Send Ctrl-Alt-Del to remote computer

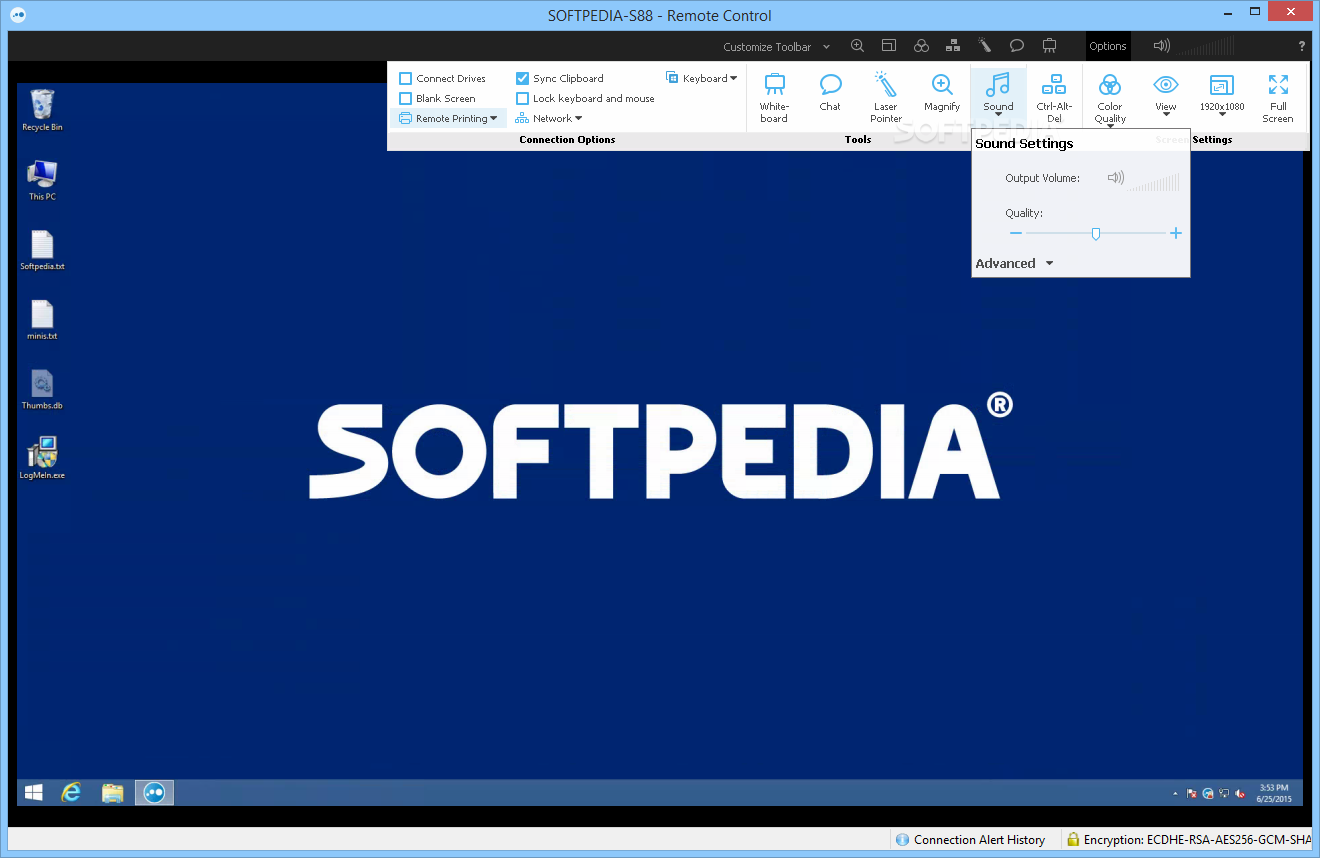[1054, 97]
